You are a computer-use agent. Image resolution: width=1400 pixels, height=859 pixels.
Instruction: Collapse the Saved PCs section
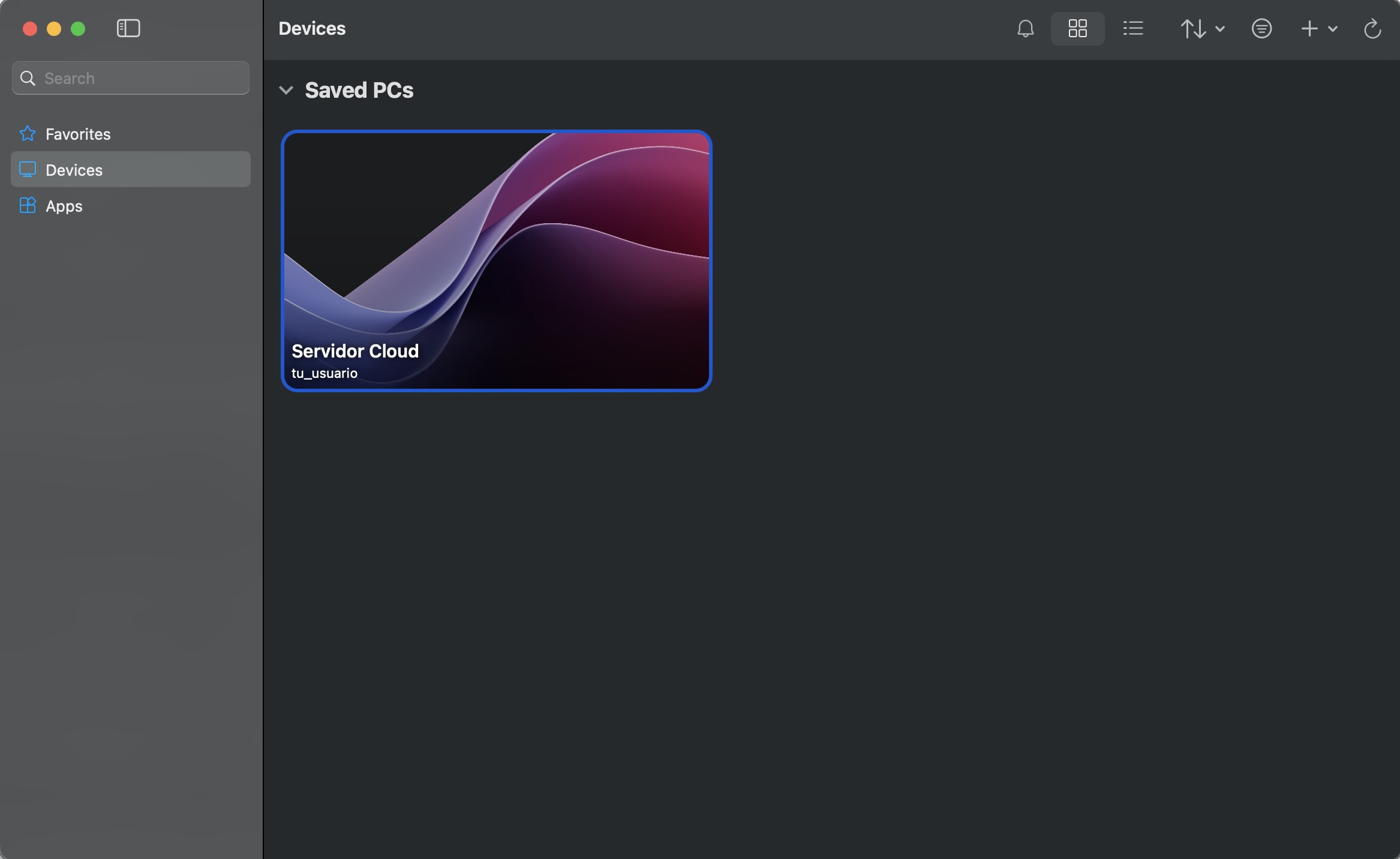tap(286, 91)
